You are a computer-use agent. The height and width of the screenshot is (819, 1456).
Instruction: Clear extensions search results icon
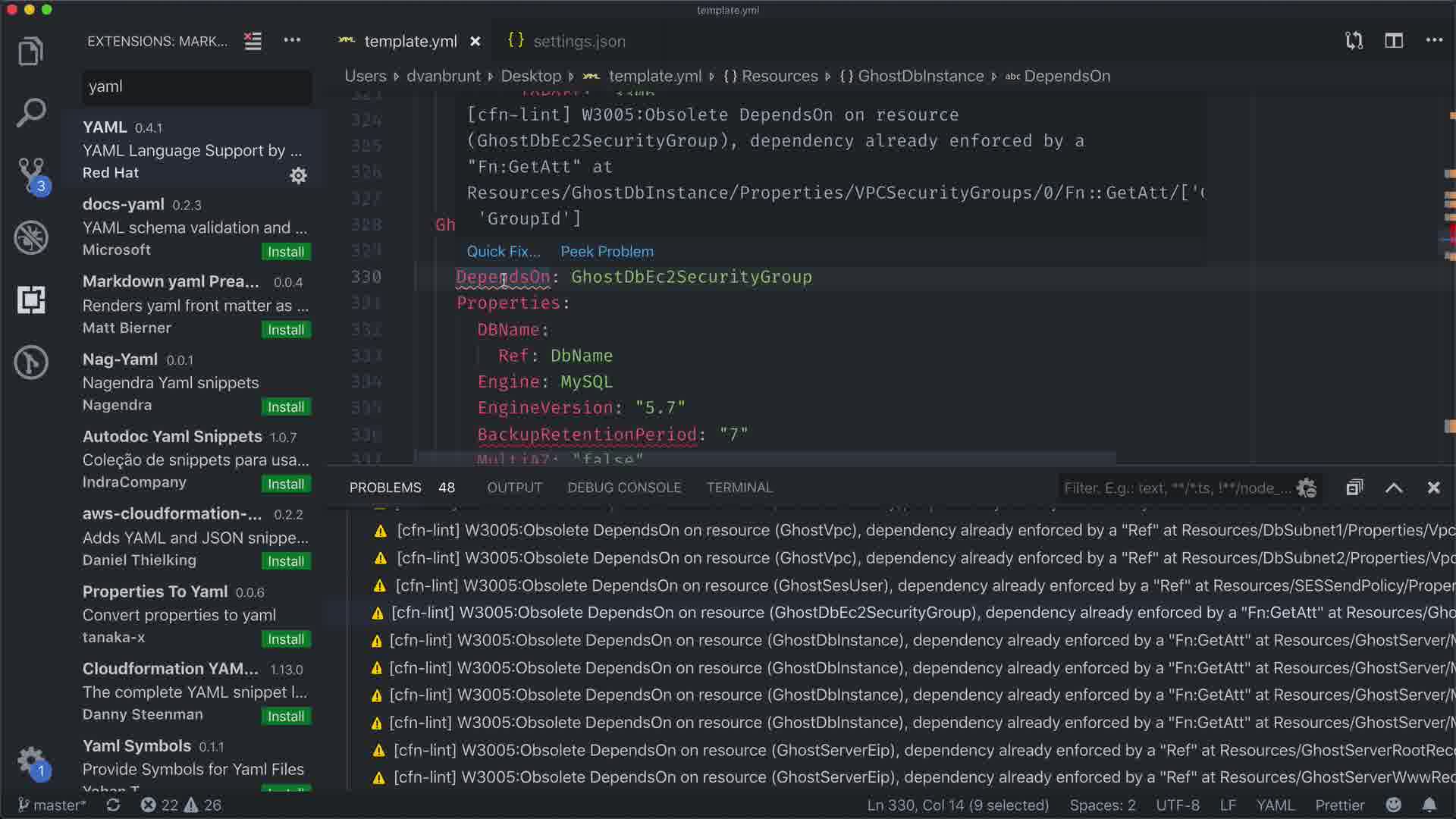253,41
